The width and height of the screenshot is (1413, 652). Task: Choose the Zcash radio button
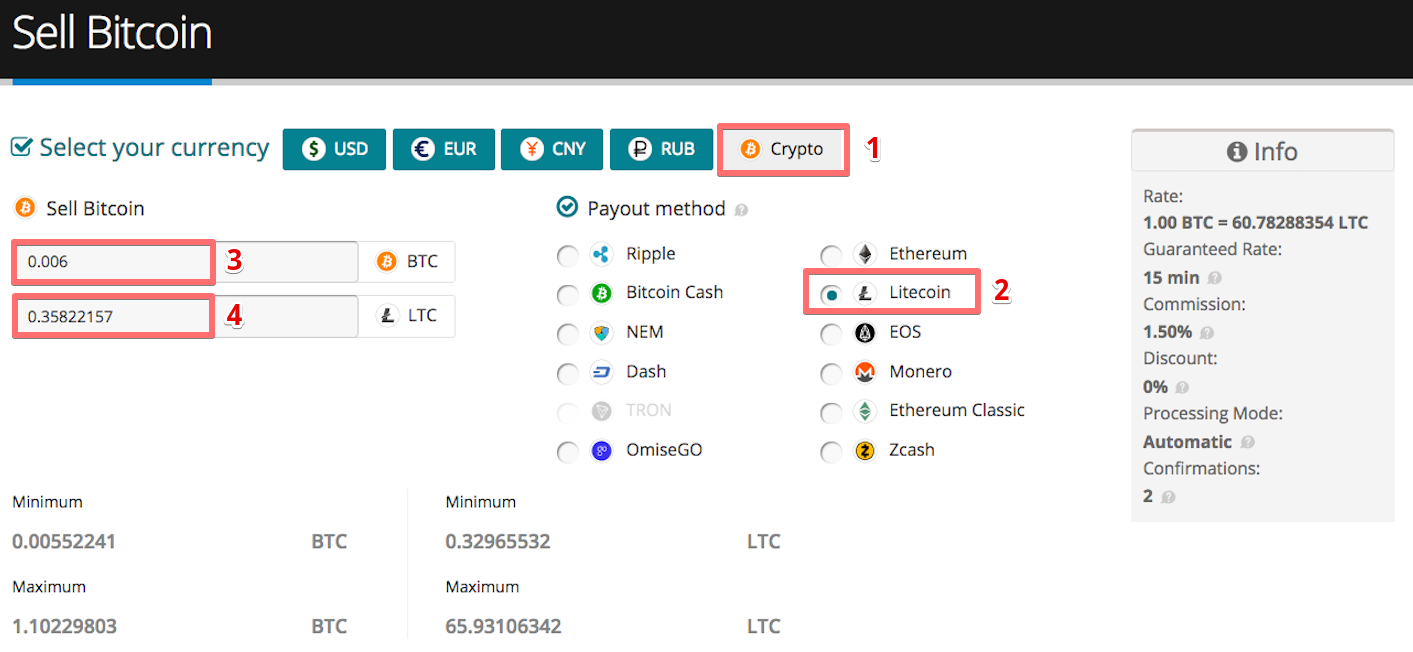click(831, 452)
